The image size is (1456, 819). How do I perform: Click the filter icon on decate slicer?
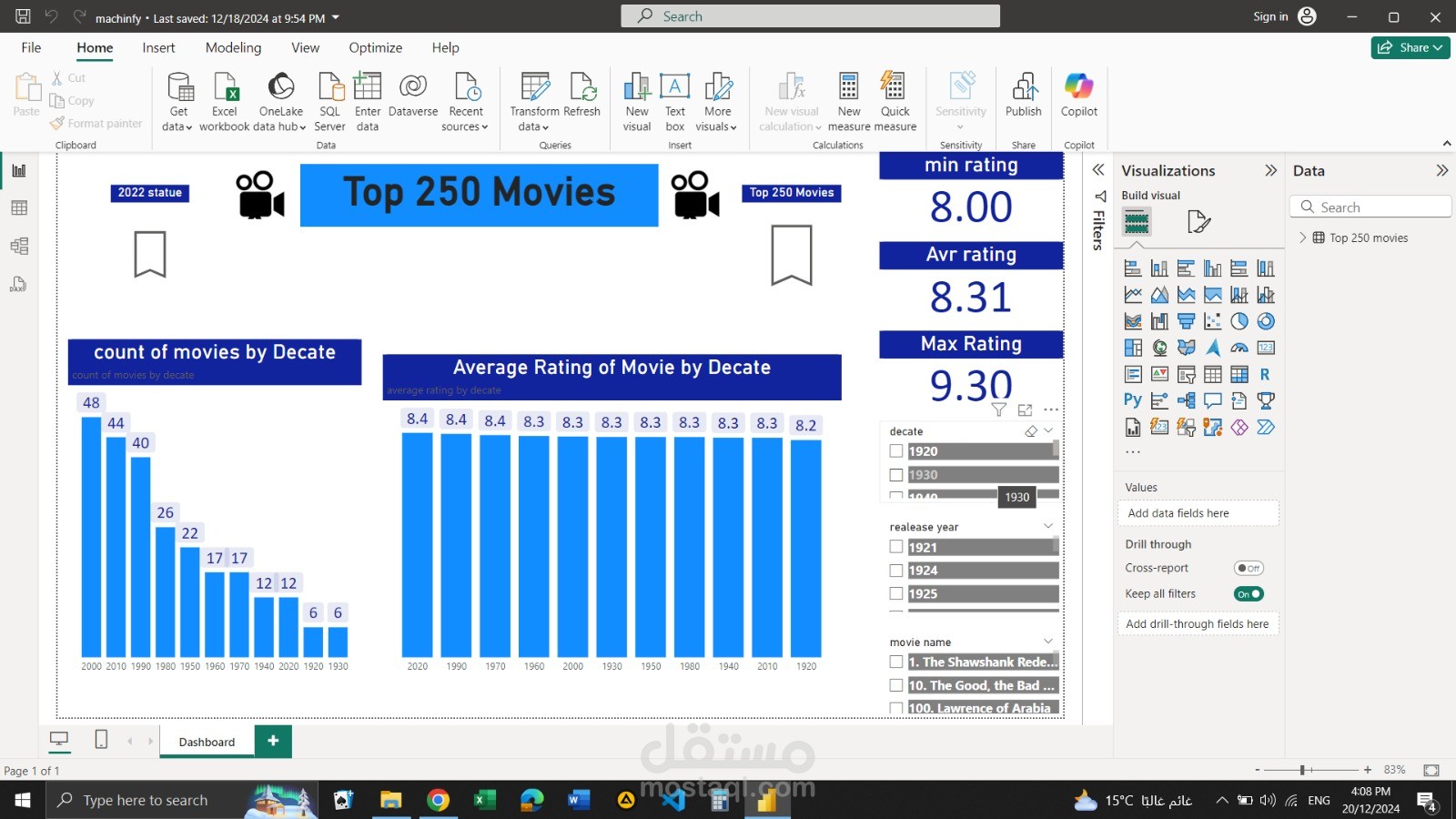(999, 410)
